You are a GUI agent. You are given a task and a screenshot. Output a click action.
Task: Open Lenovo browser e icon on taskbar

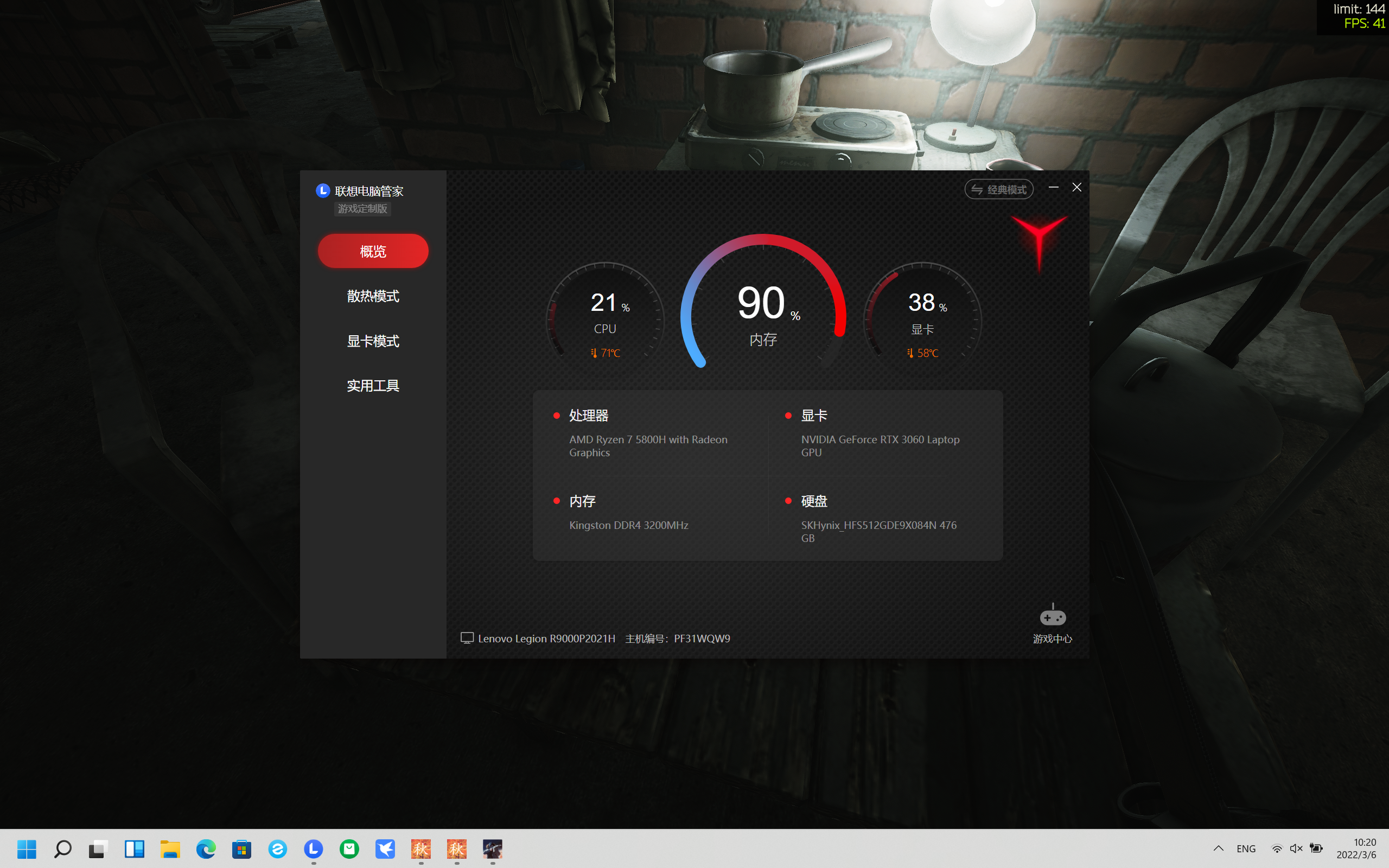click(278, 848)
